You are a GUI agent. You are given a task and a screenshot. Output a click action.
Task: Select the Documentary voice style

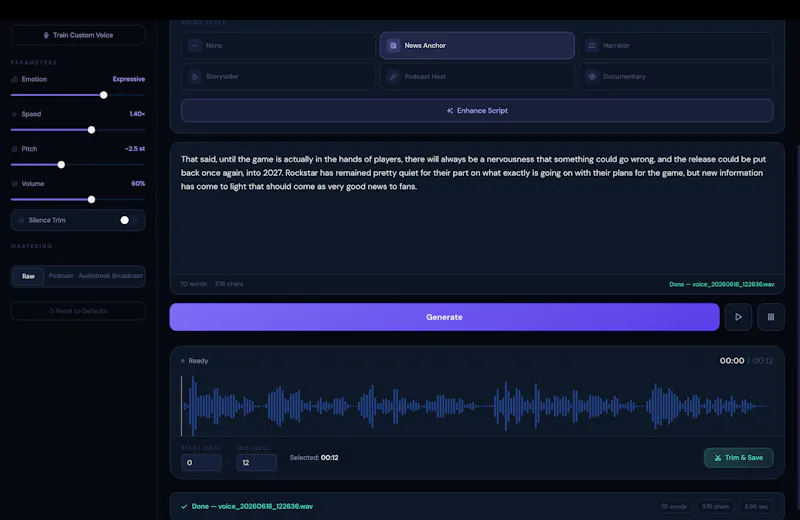tap(676, 77)
